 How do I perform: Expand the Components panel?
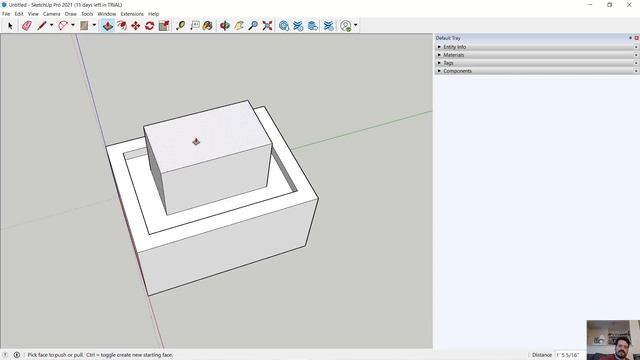click(x=537, y=71)
